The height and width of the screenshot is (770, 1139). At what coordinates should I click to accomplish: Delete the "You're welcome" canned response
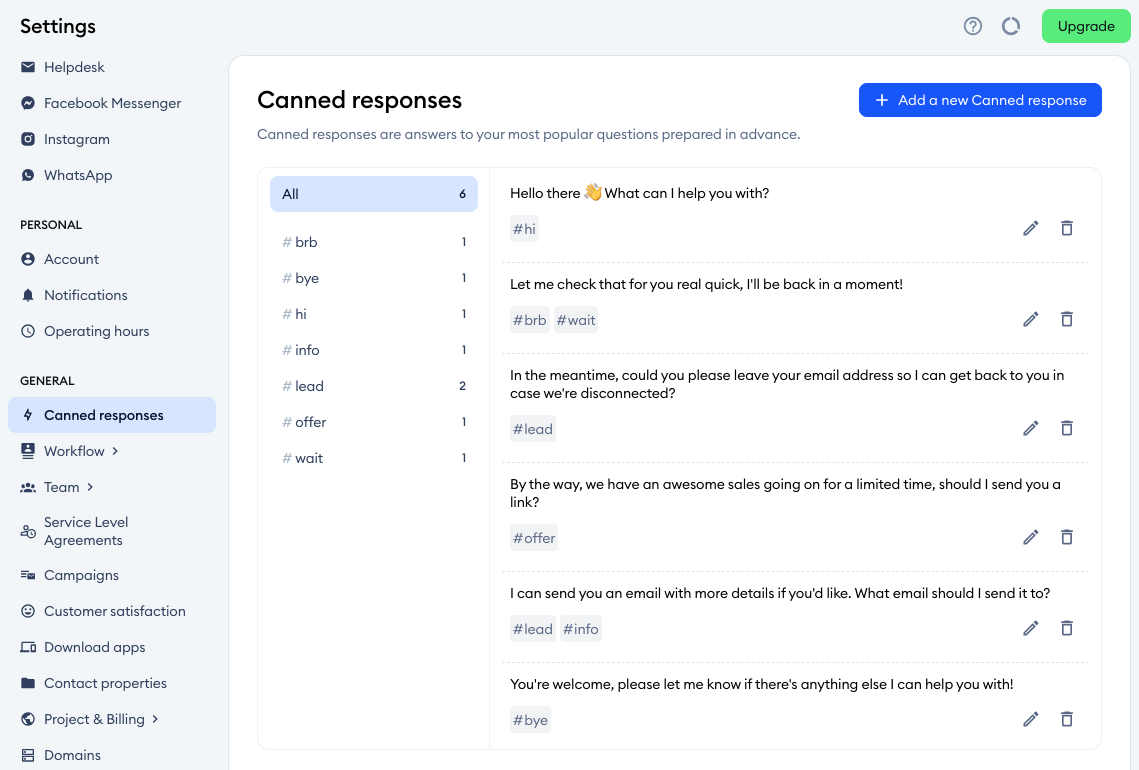[x=1066, y=719]
